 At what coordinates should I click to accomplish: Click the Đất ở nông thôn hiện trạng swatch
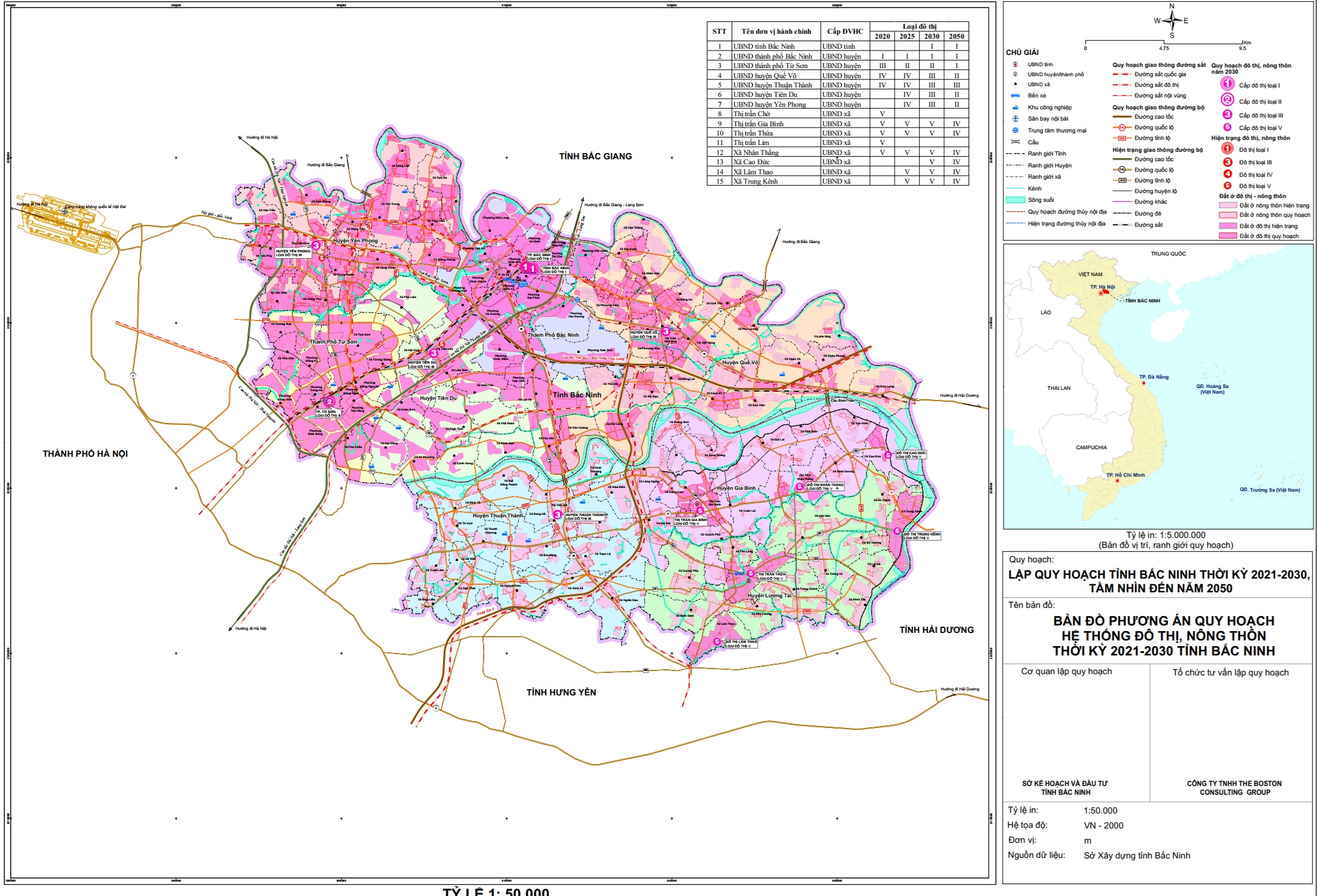point(1228,205)
